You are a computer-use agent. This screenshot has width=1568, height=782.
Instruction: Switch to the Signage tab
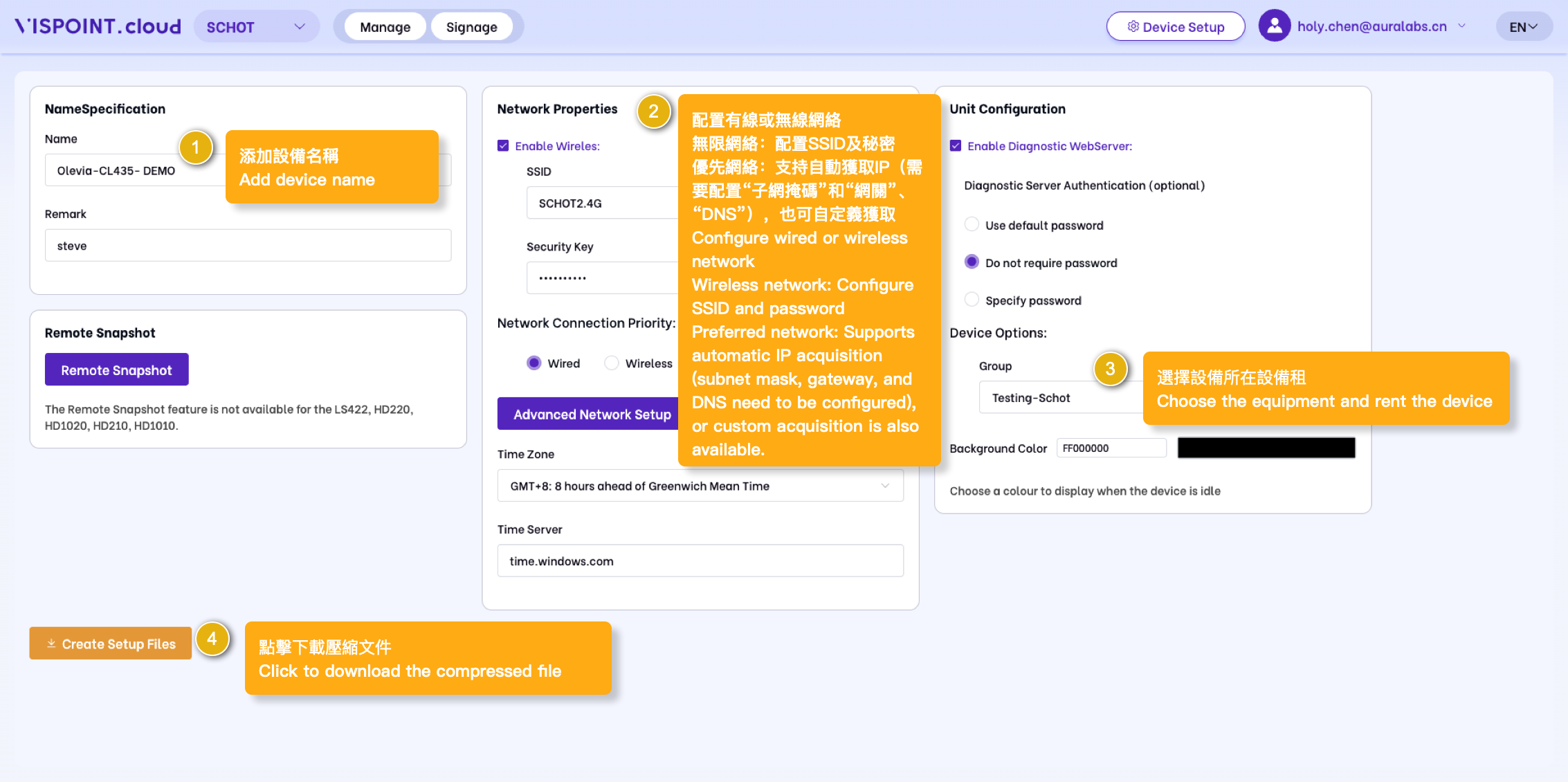coord(471,27)
